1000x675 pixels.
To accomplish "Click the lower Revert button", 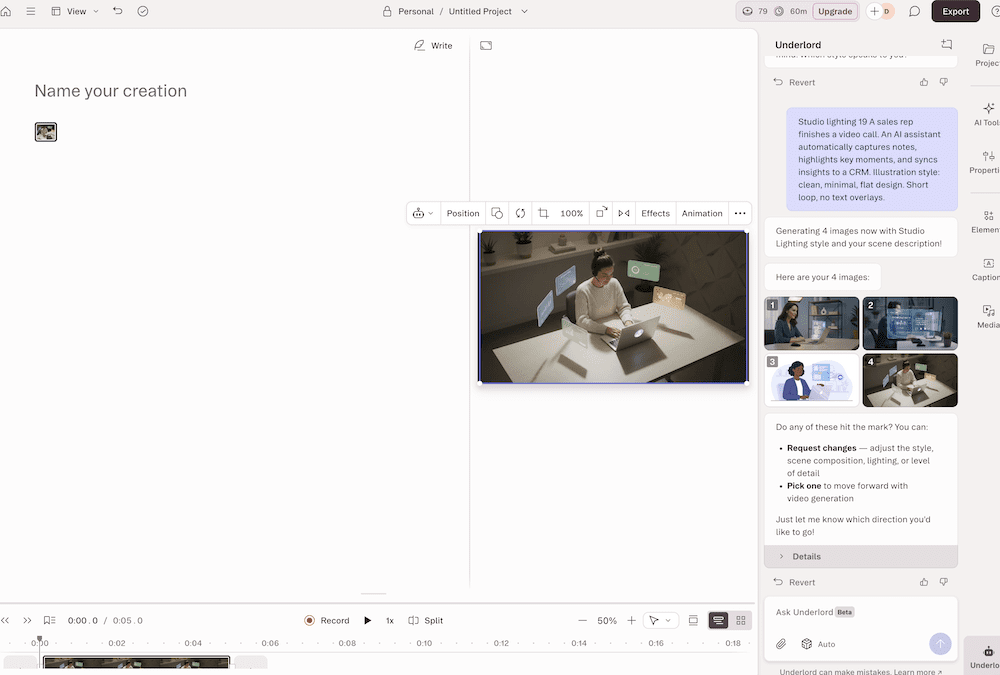I will [795, 582].
